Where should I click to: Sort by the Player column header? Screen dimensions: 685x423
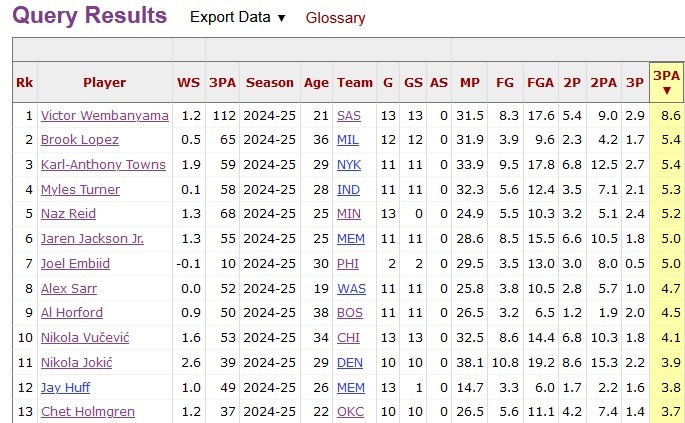pos(104,83)
